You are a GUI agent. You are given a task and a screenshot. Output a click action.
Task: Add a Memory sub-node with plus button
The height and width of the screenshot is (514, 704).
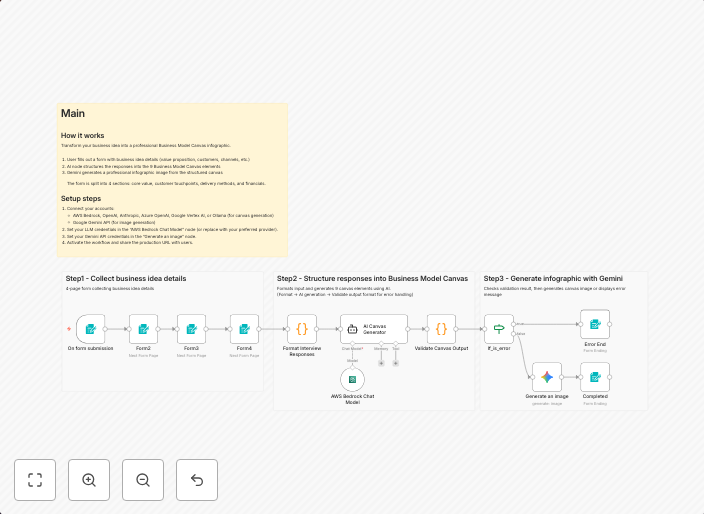381,363
